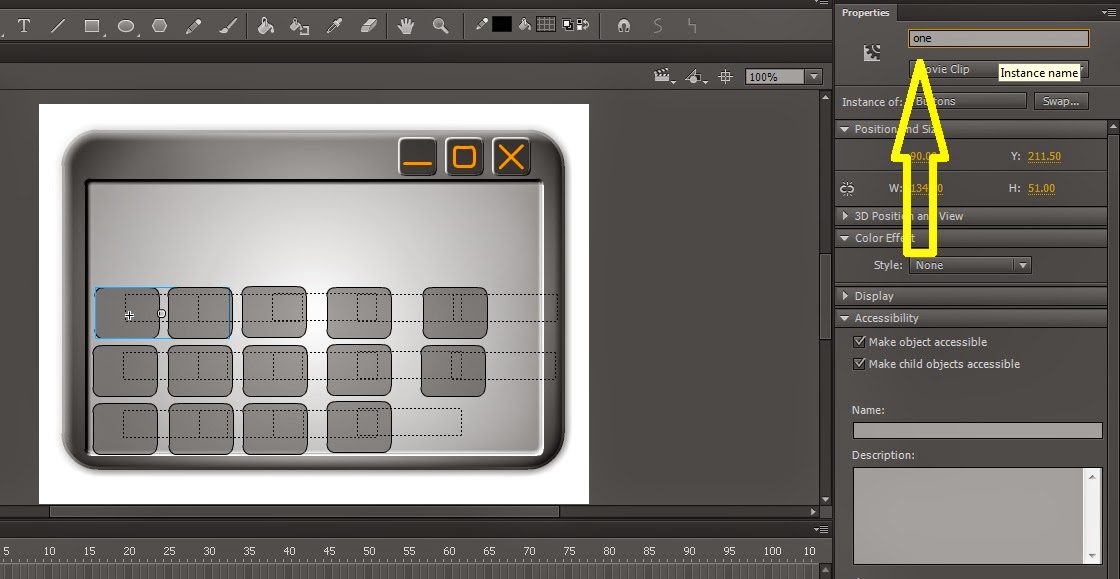Click the stroke color pencil icon

coord(482,25)
